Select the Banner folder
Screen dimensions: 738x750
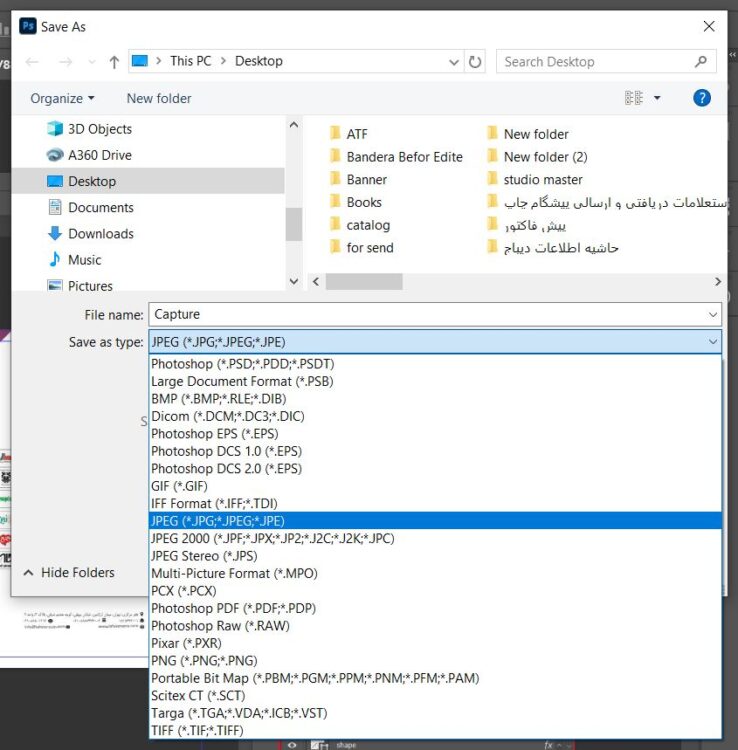(x=359, y=179)
